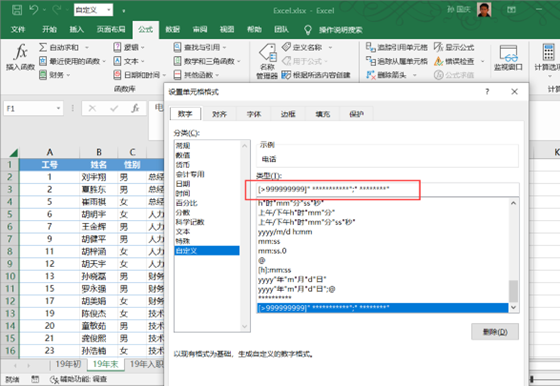Image resolution: width=560 pixels, height=386 pixels.
Task: Open Financial functions icon
Action: tap(43, 75)
